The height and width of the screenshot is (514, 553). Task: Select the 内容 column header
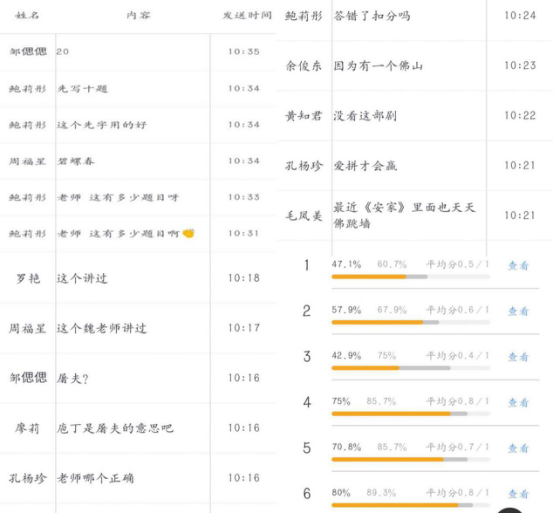(x=138, y=15)
